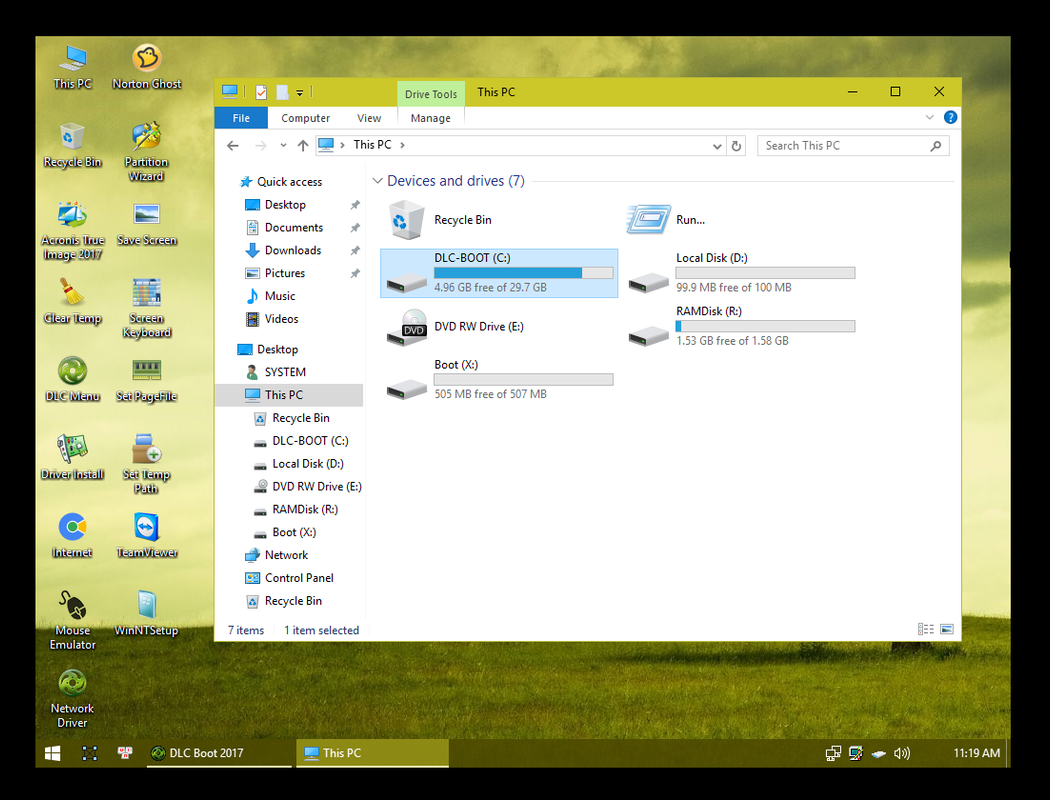Open Driver Install desktop icon
Image resolution: width=1050 pixels, height=800 pixels.
[x=72, y=458]
